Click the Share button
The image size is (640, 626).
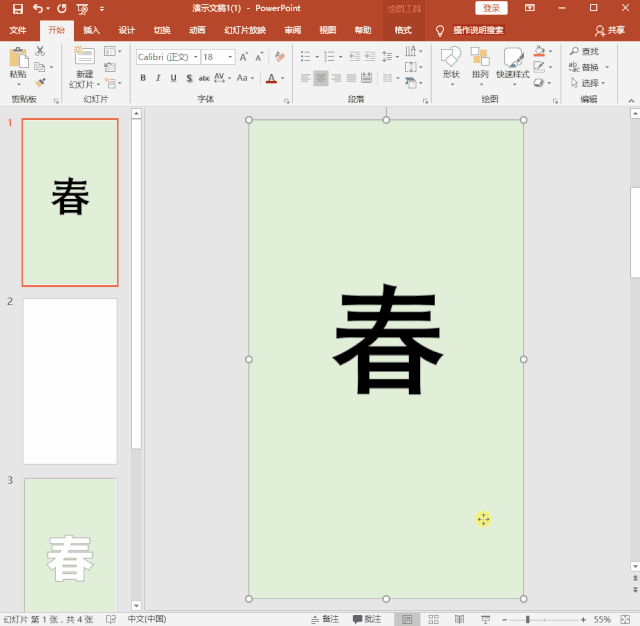tap(610, 30)
